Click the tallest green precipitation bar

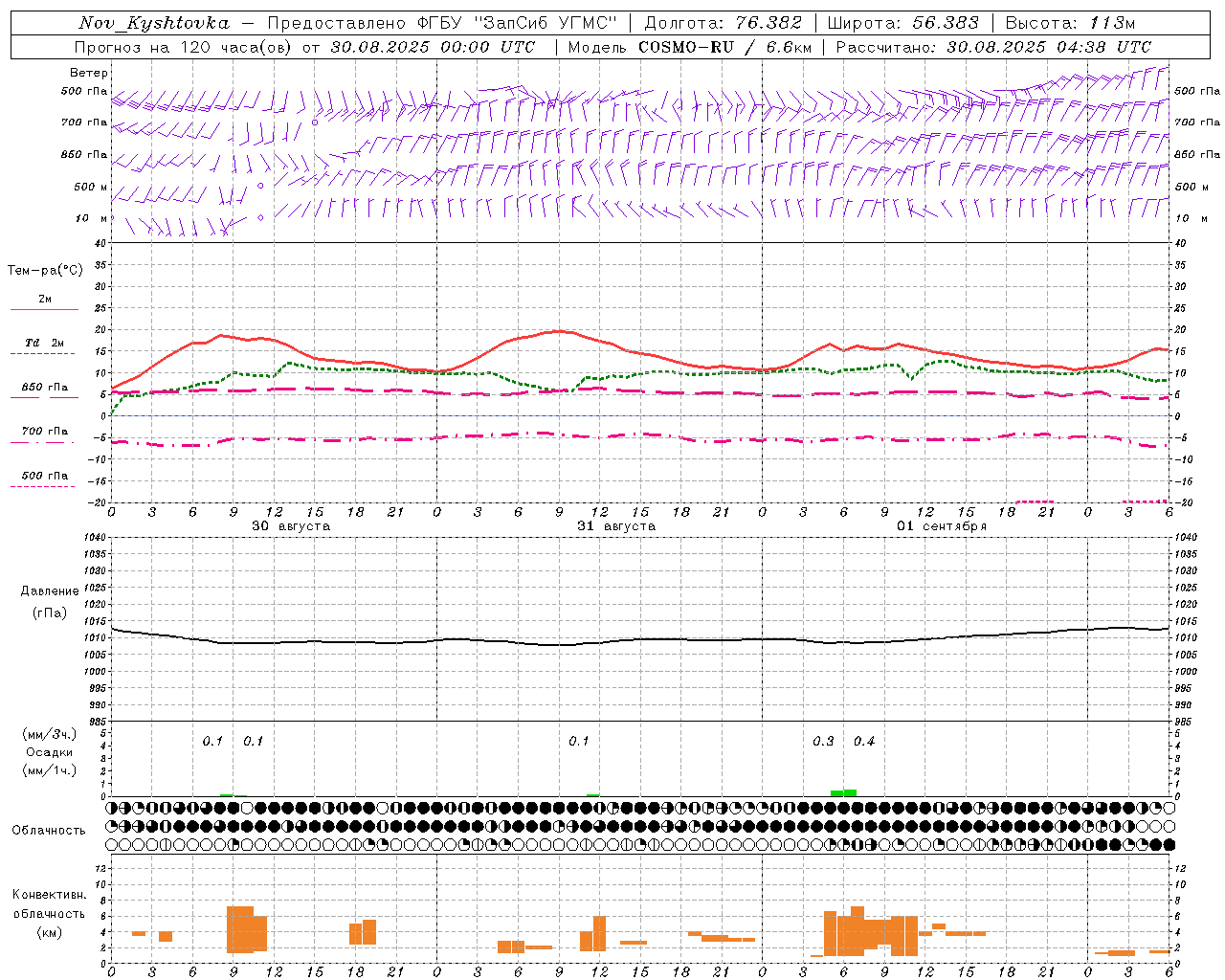click(850, 792)
